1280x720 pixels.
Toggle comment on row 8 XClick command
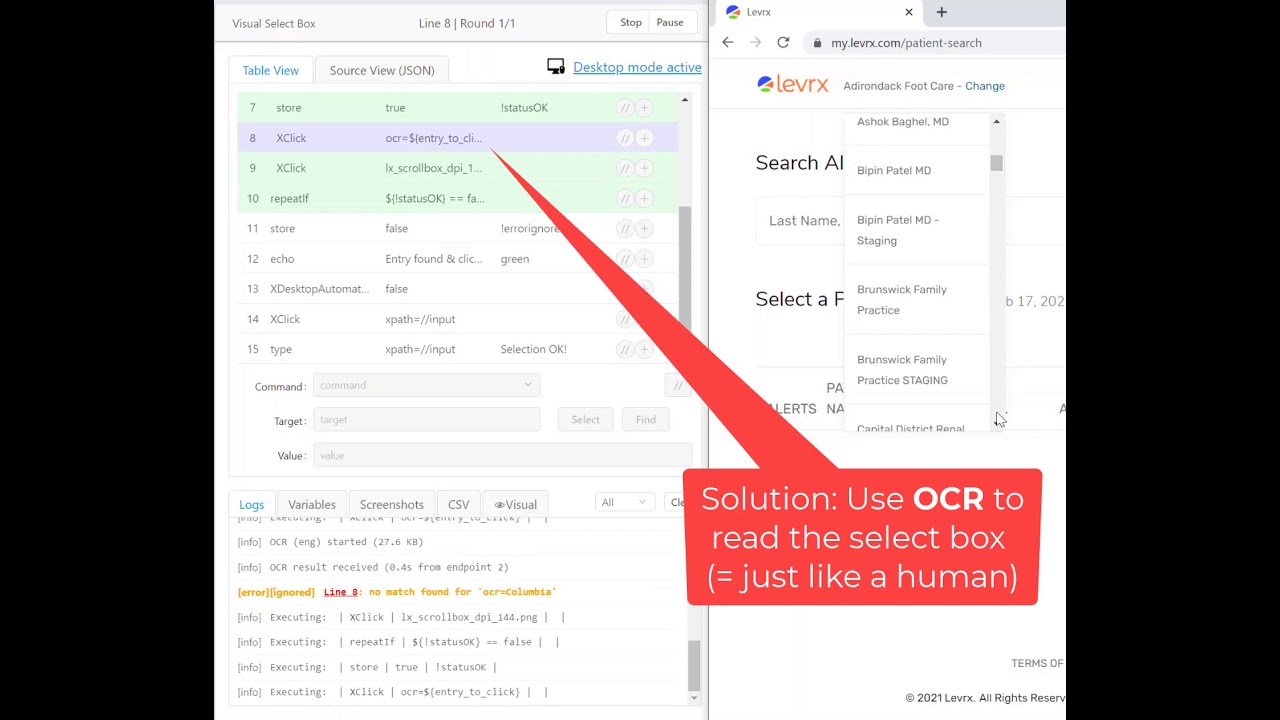click(625, 138)
